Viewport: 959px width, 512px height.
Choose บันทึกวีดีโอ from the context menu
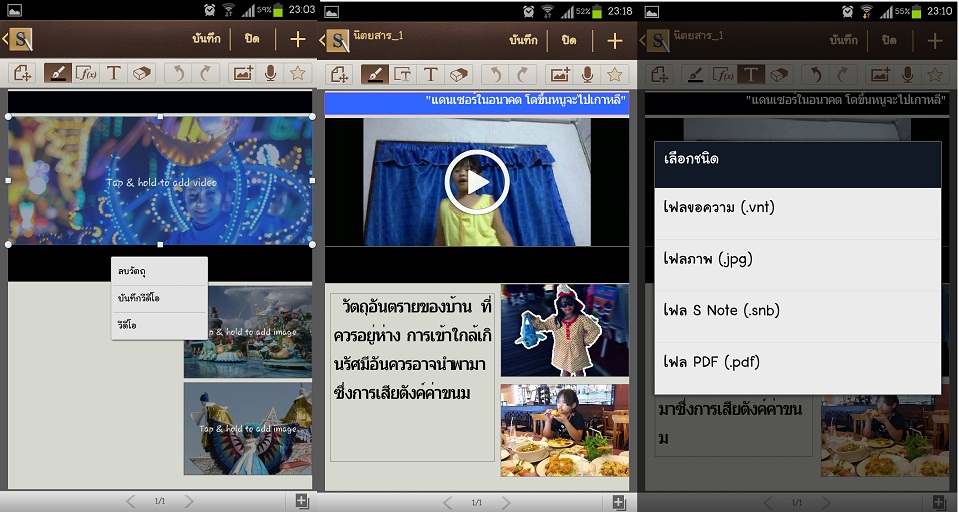(x=159, y=299)
